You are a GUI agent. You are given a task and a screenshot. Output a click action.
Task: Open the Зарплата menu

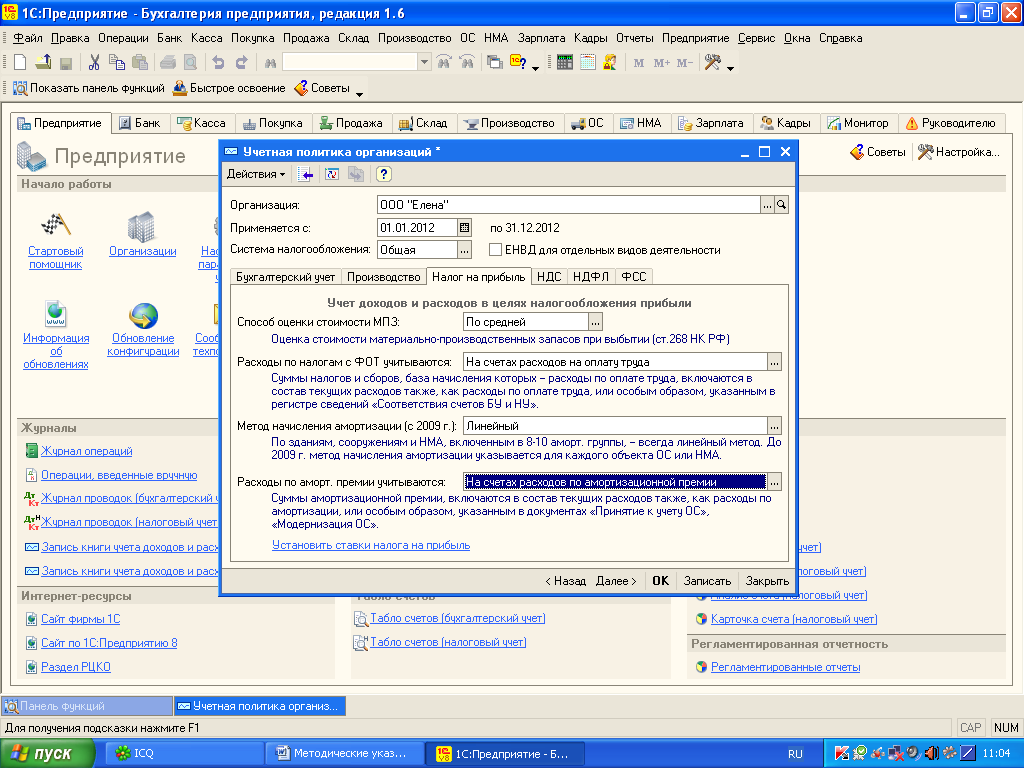(x=541, y=38)
